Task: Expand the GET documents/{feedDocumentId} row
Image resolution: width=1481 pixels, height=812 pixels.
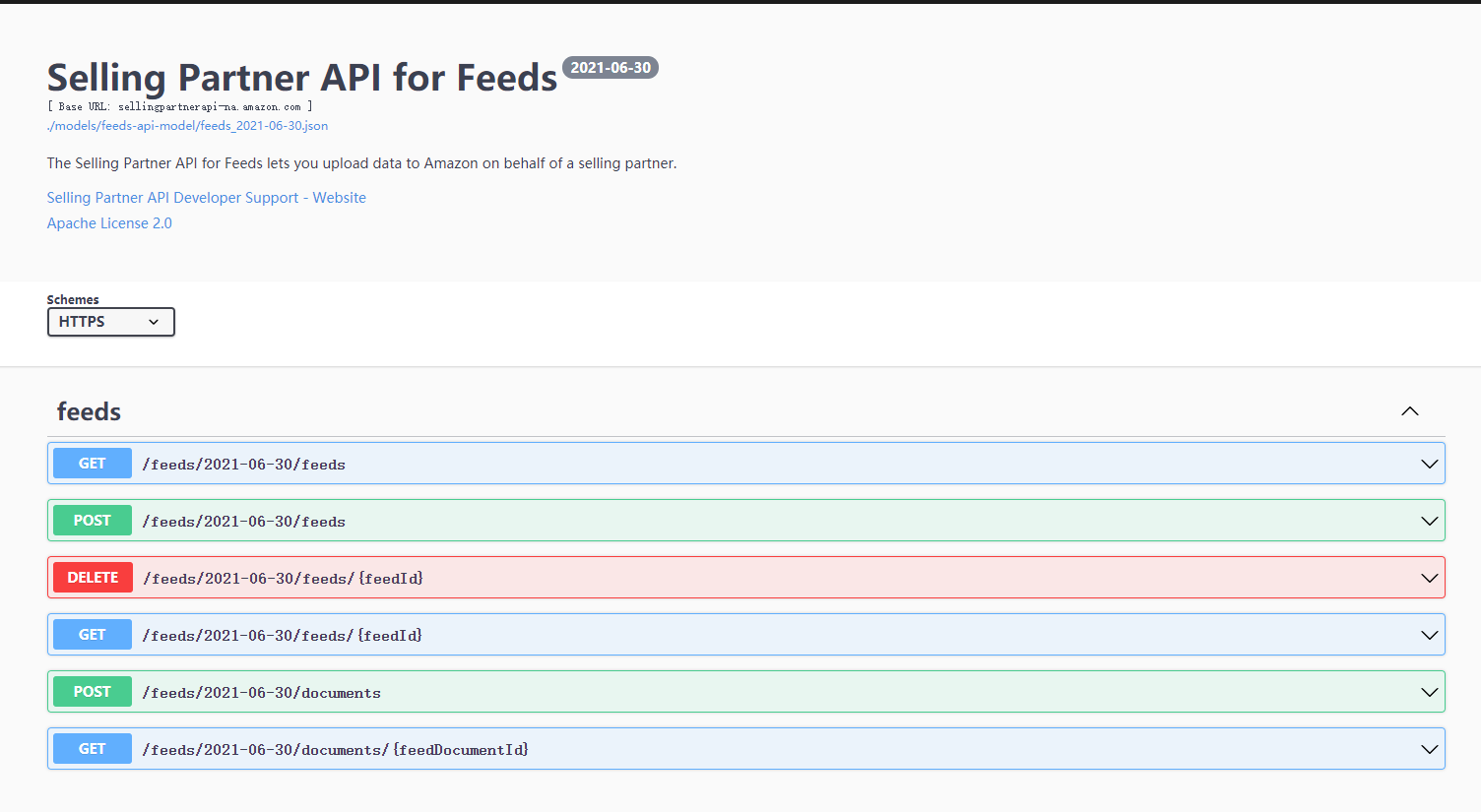Action: click(x=1429, y=748)
